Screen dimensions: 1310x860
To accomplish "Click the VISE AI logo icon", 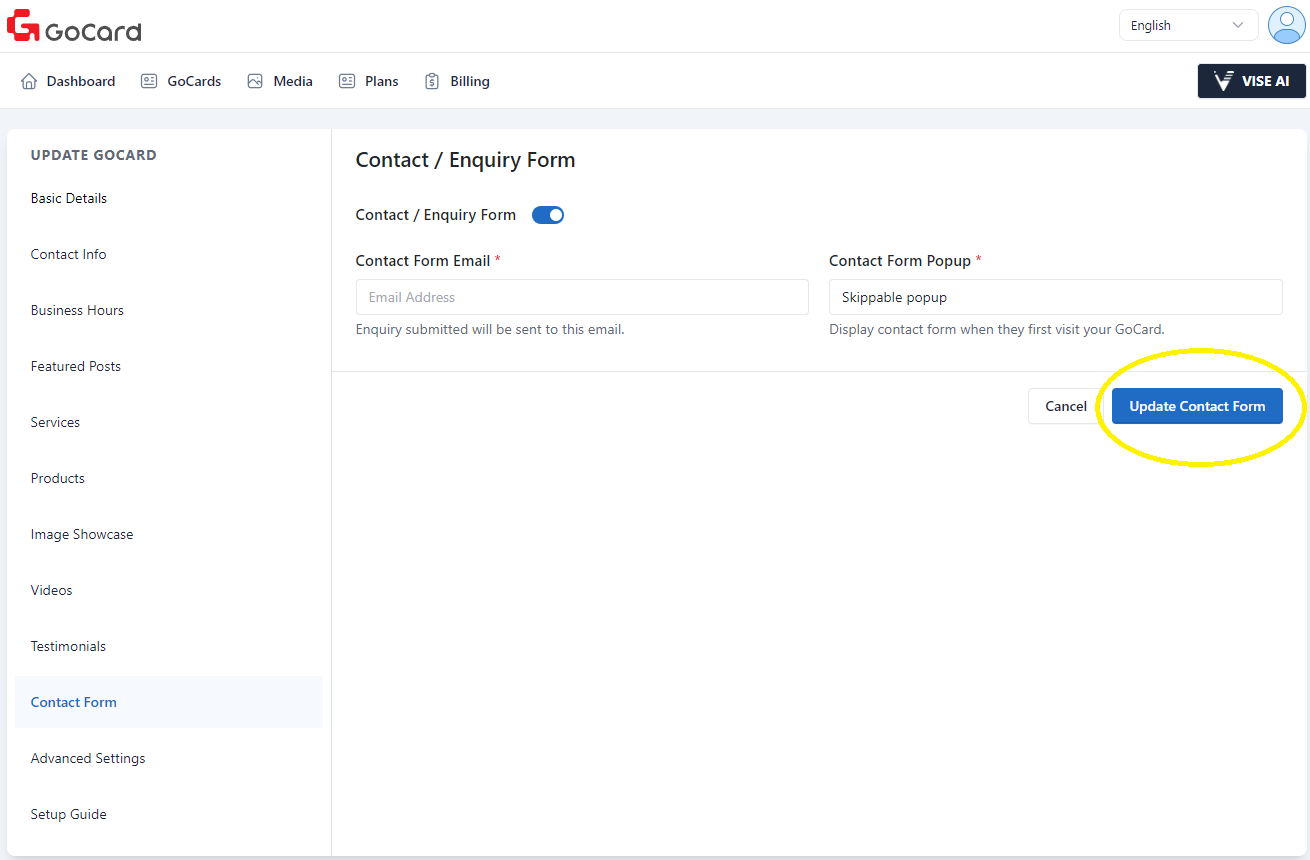I will 1222,81.
